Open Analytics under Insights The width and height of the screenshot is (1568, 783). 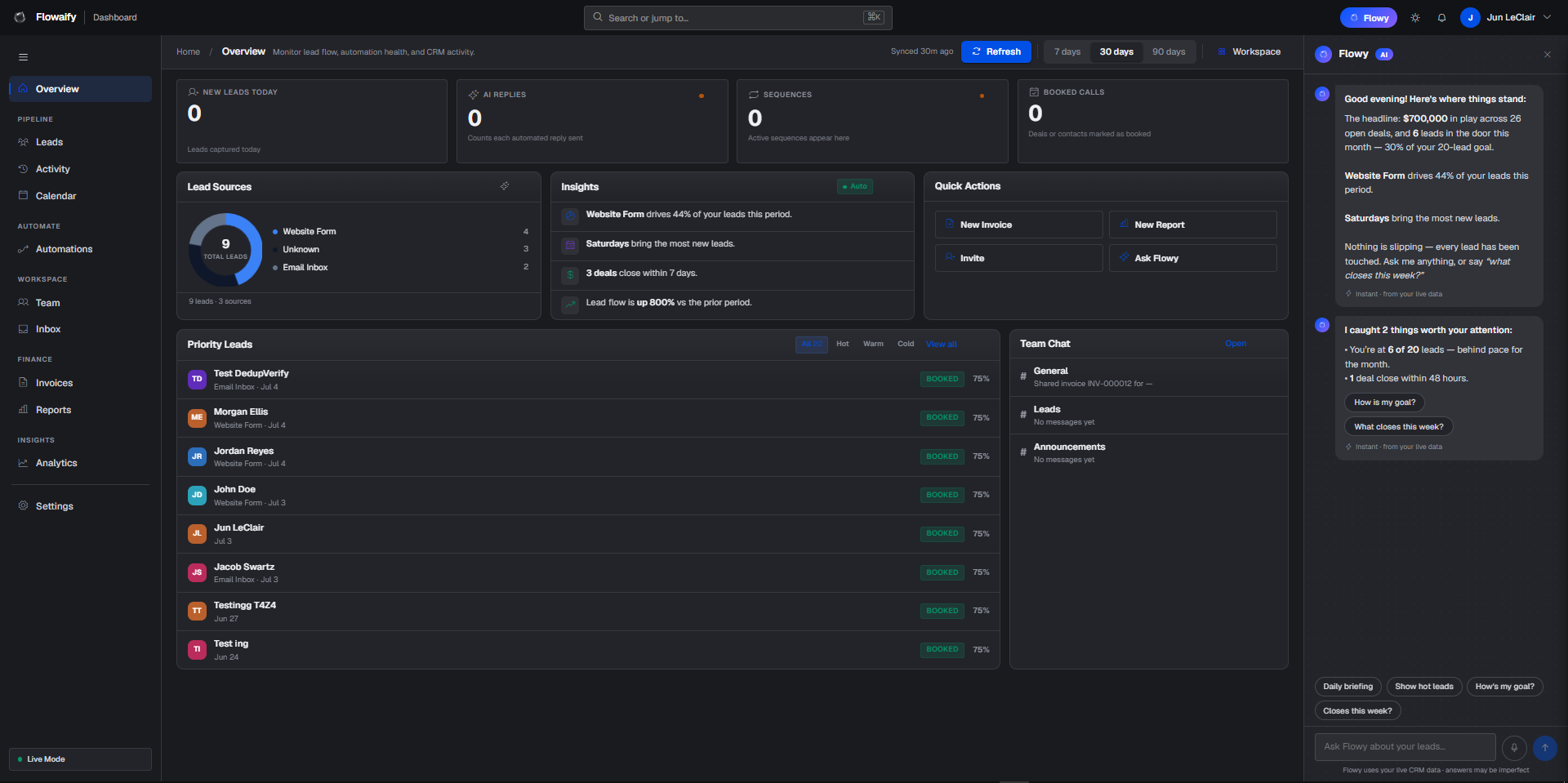point(80,463)
